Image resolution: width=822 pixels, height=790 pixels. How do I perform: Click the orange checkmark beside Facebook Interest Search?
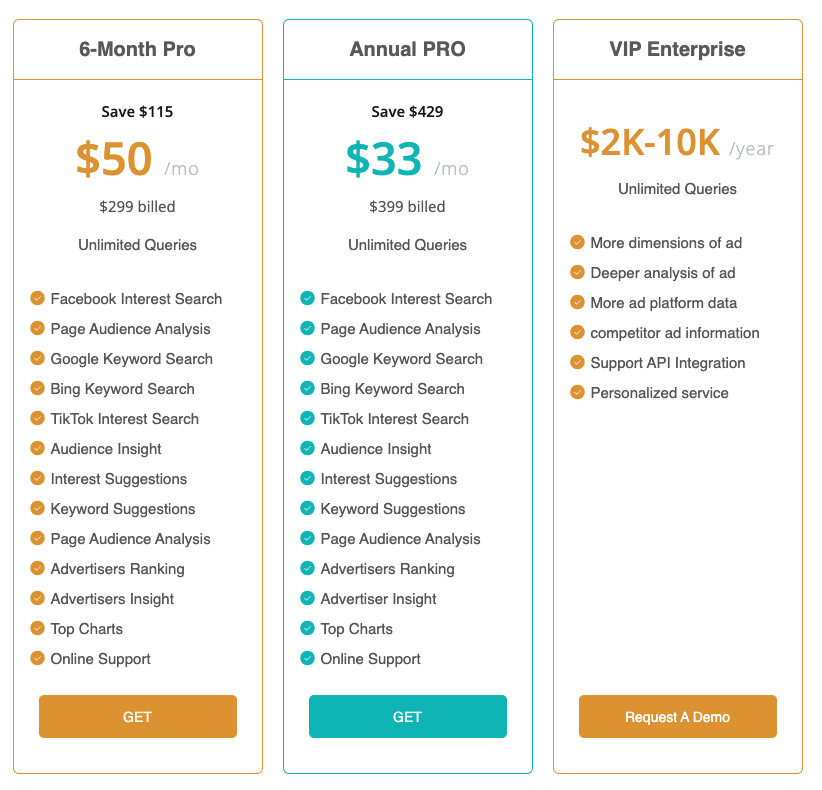[x=38, y=298]
